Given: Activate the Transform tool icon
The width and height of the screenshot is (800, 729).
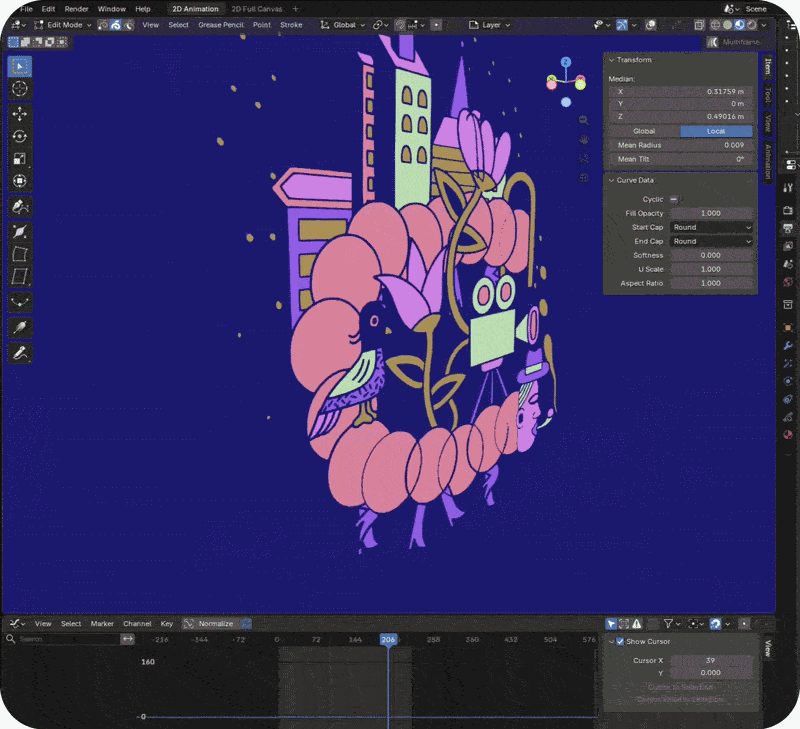Looking at the screenshot, I should tap(20, 181).
